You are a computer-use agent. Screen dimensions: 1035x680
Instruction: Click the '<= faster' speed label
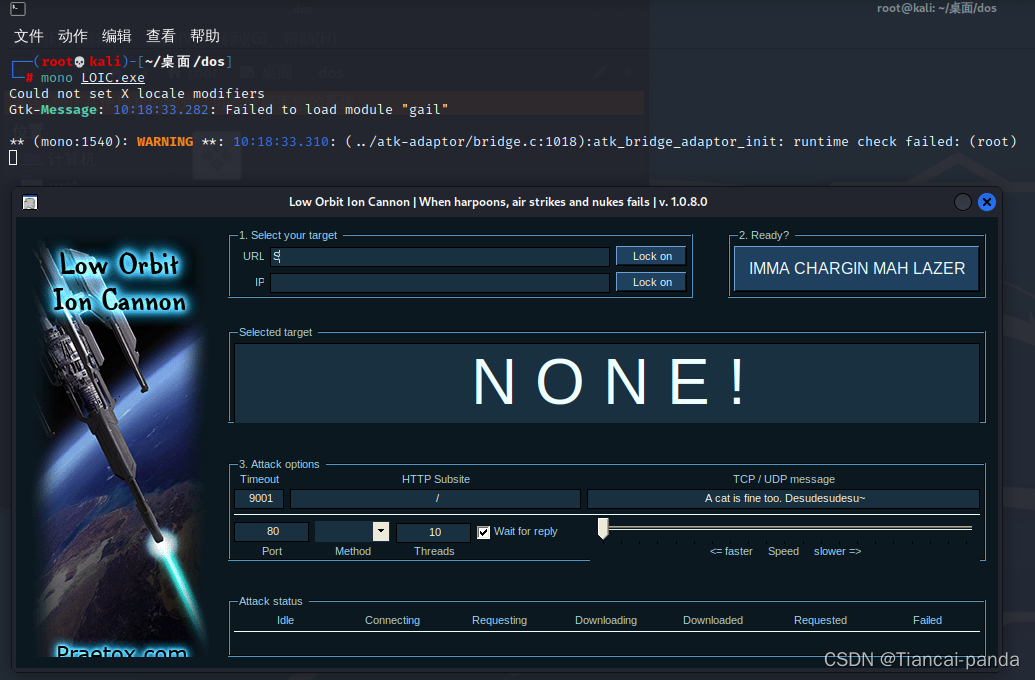pos(731,551)
